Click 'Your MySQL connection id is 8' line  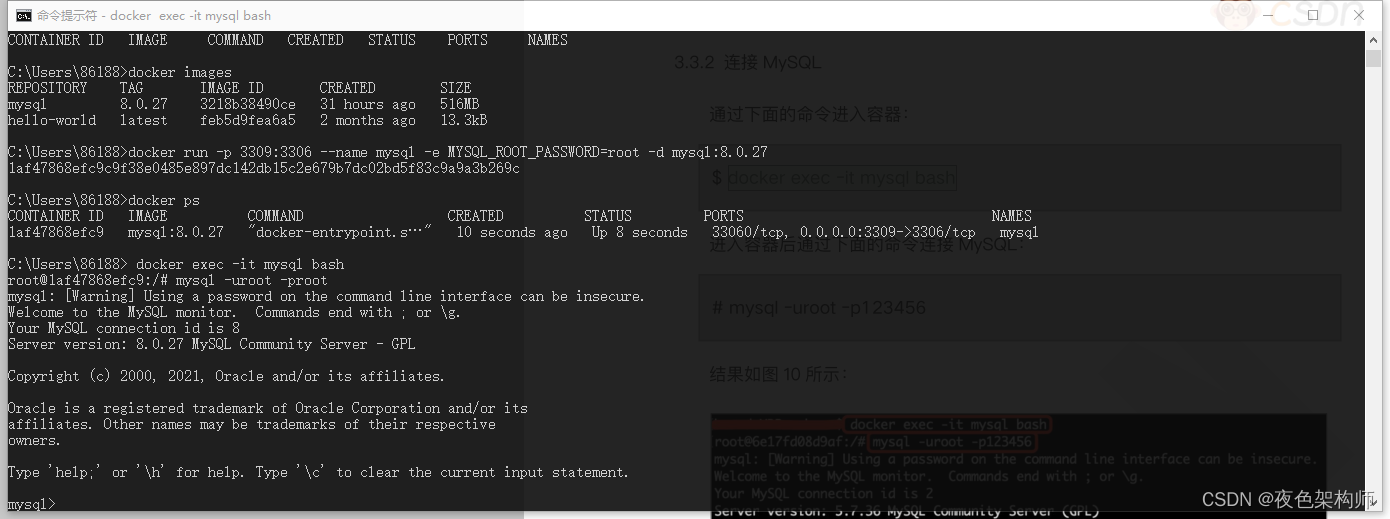click(x=123, y=328)
